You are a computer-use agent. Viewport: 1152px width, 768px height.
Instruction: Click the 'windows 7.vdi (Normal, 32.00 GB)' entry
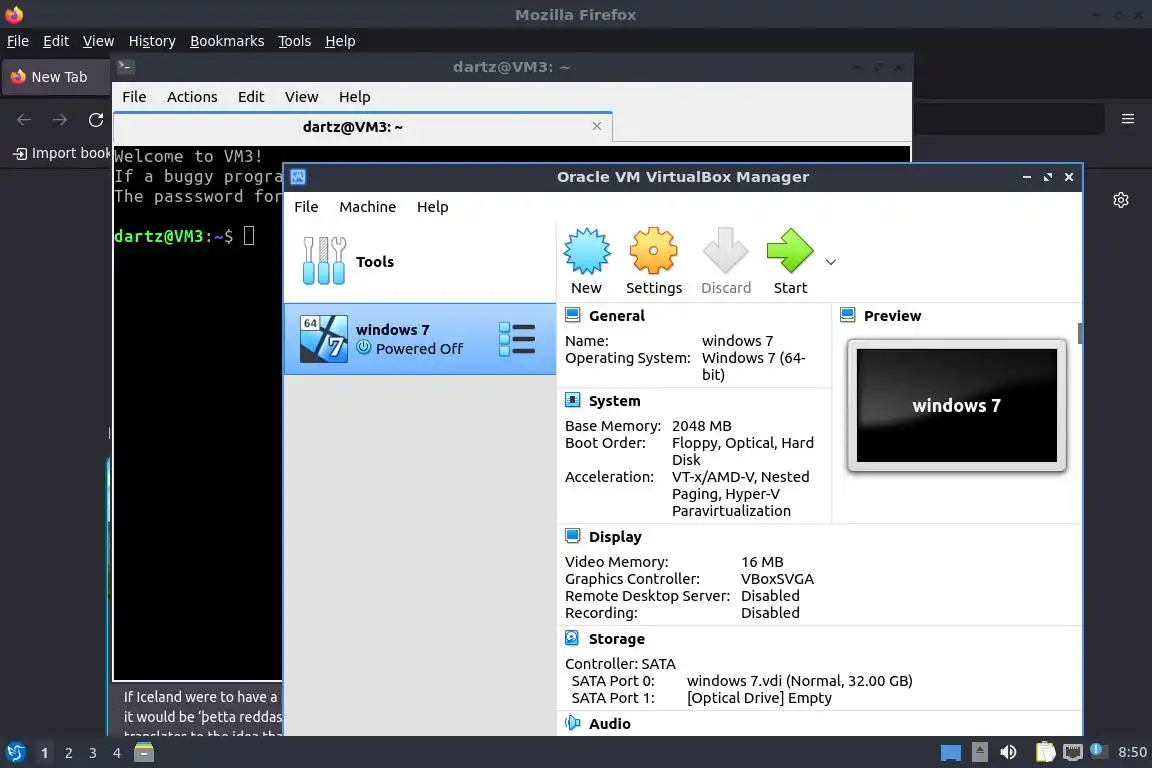point(799,681)
